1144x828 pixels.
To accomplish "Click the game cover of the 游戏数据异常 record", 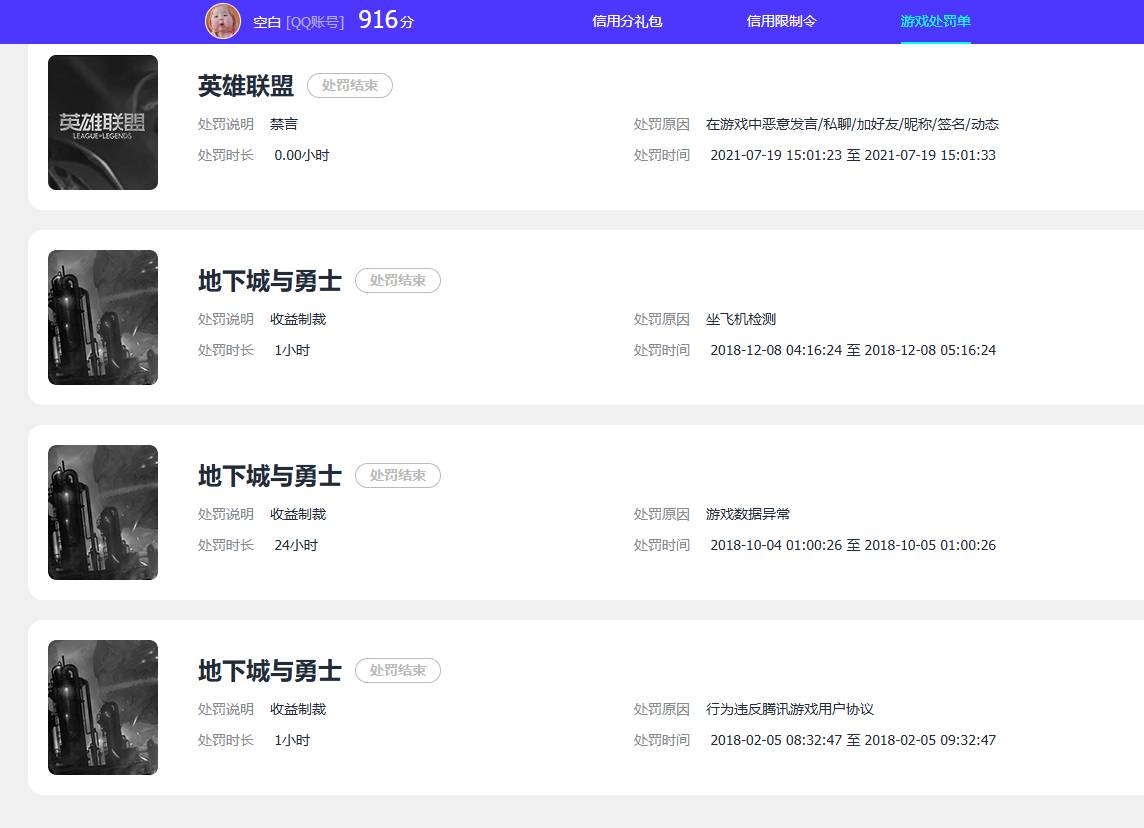I will pos(103,512).
